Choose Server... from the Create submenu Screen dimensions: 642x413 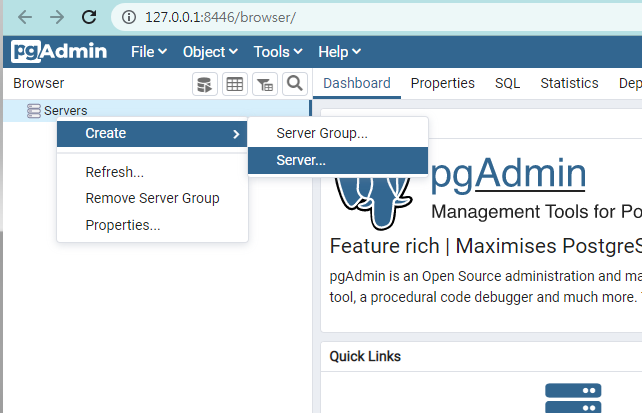pos(338,160)
